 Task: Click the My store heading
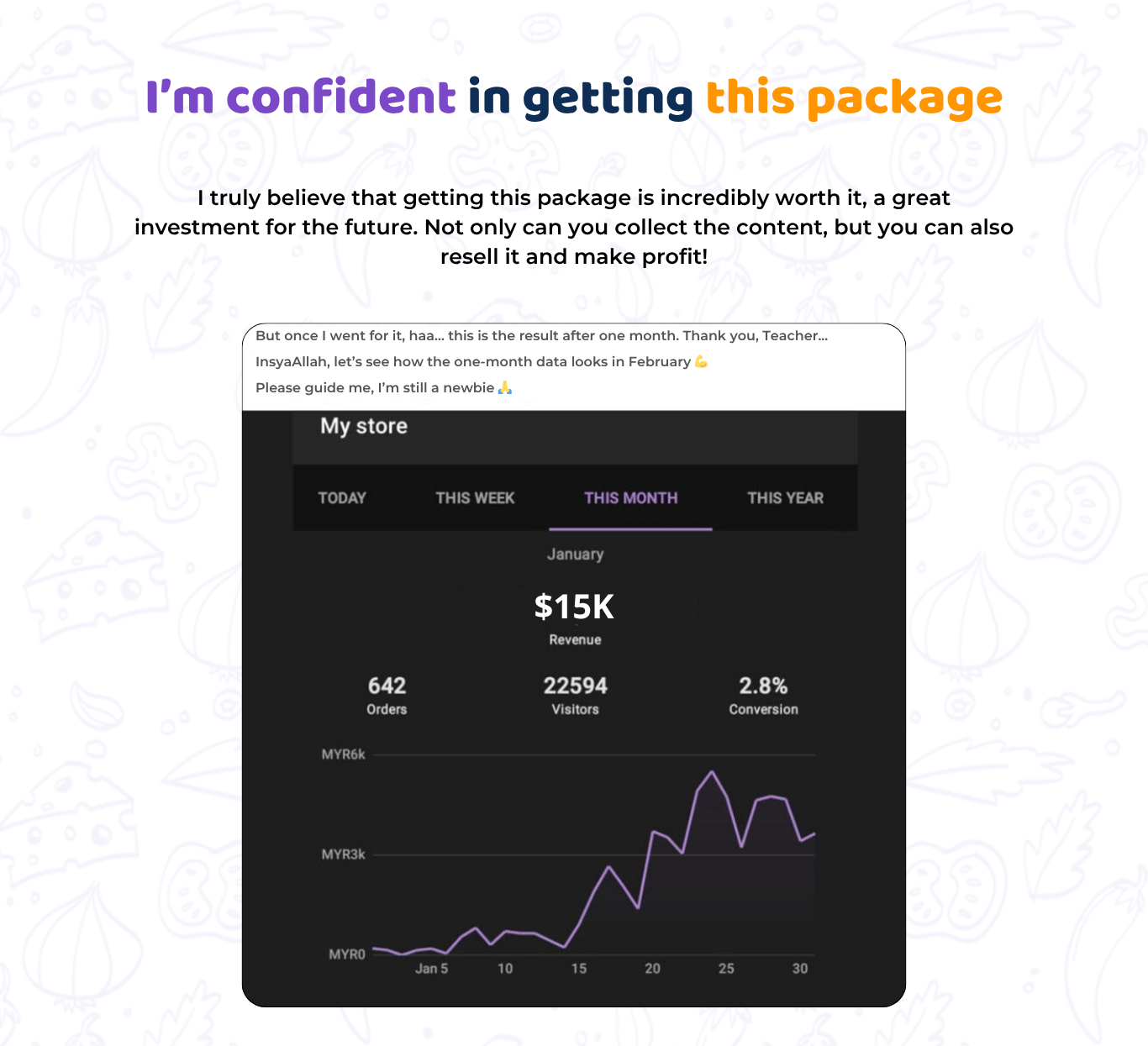pyautogui.click(x=364, y=426)
